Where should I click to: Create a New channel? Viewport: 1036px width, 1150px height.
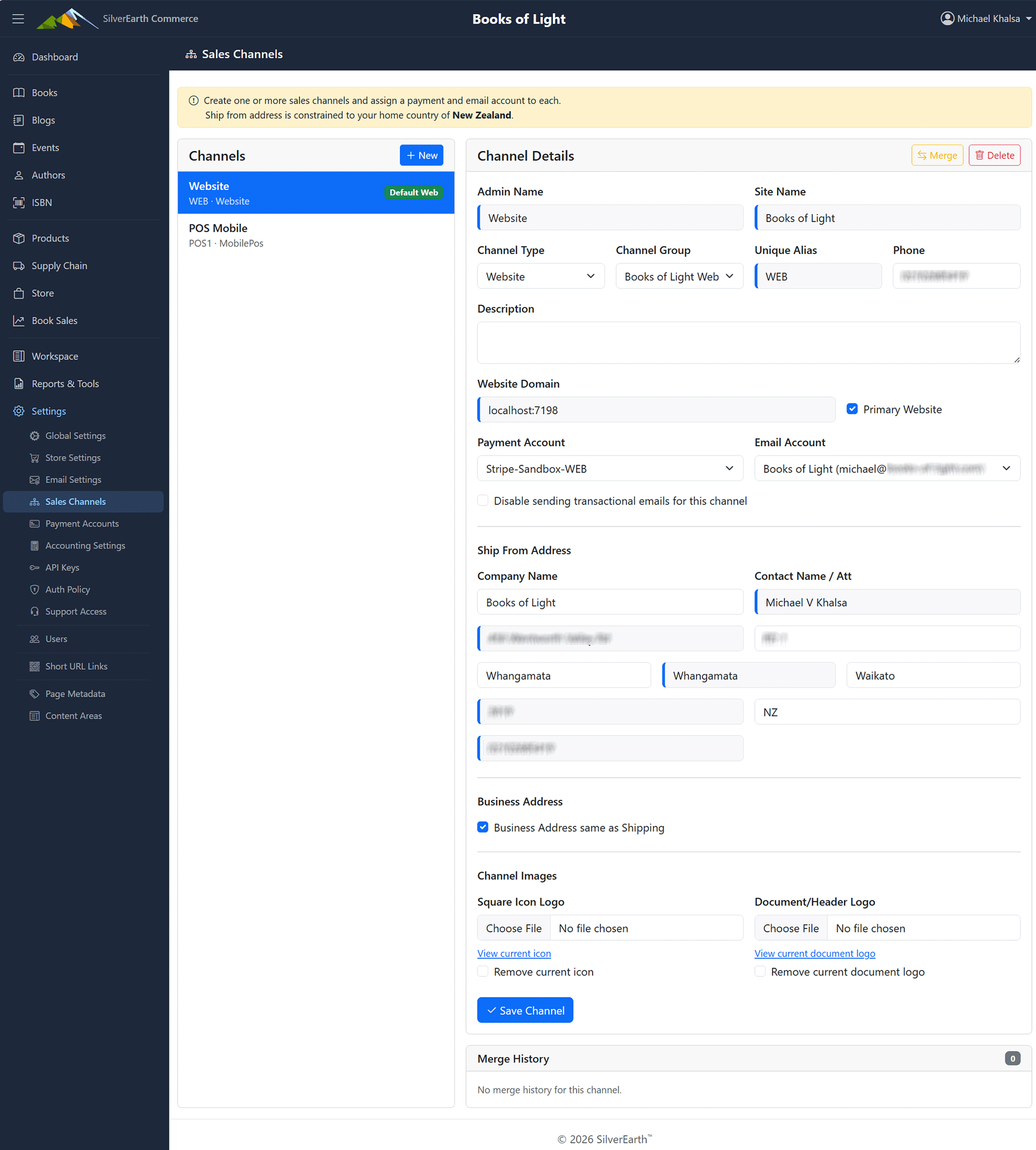coord(421,155)
